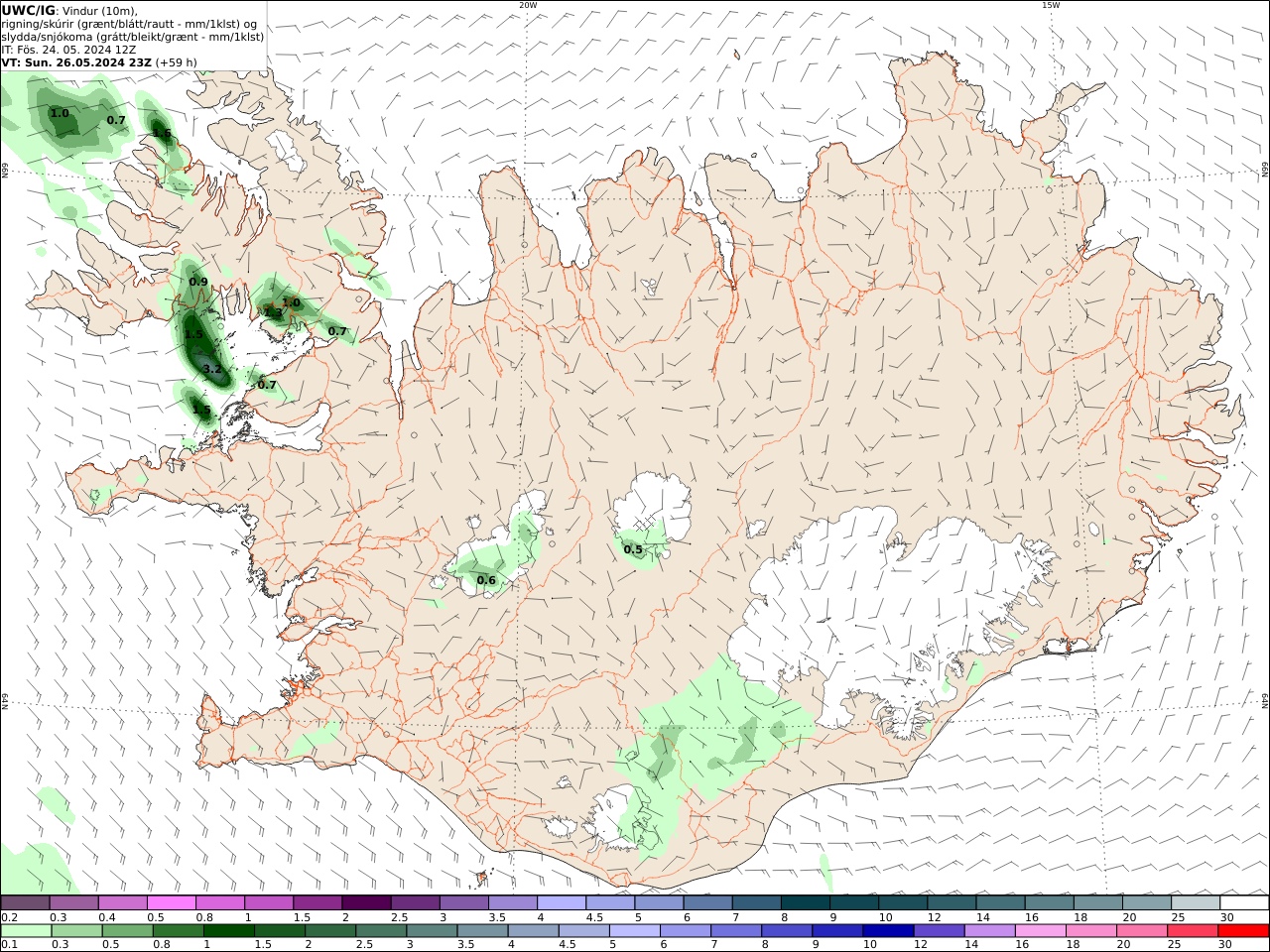Click the deep blue swatch at 10 in lower legend
The height and width of the screenshot is (952, 1270).
(888, 931)
